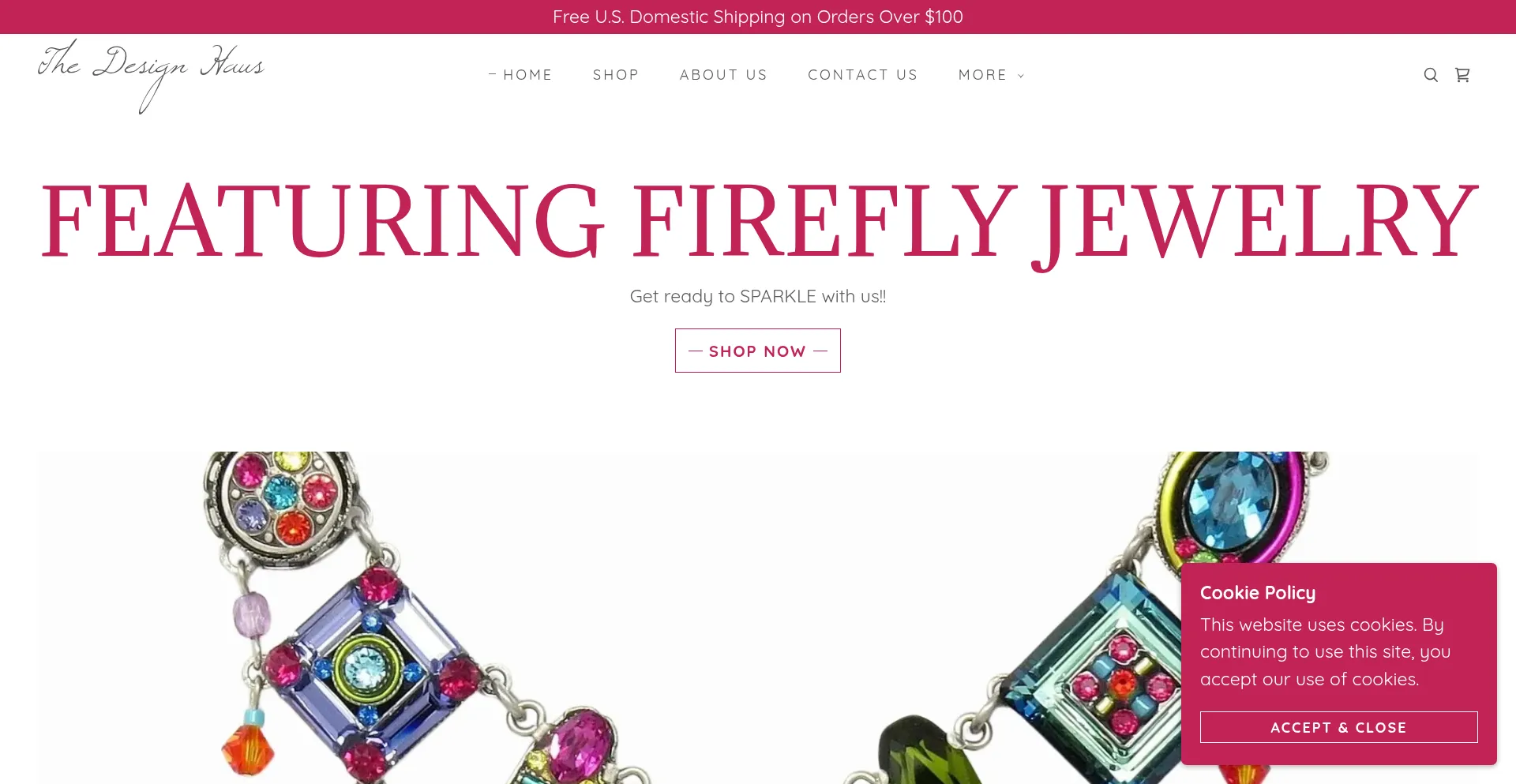This screenshot has width=1516, height=784.
Task: Open the Contact Us page
Action: tap(863, 75)
